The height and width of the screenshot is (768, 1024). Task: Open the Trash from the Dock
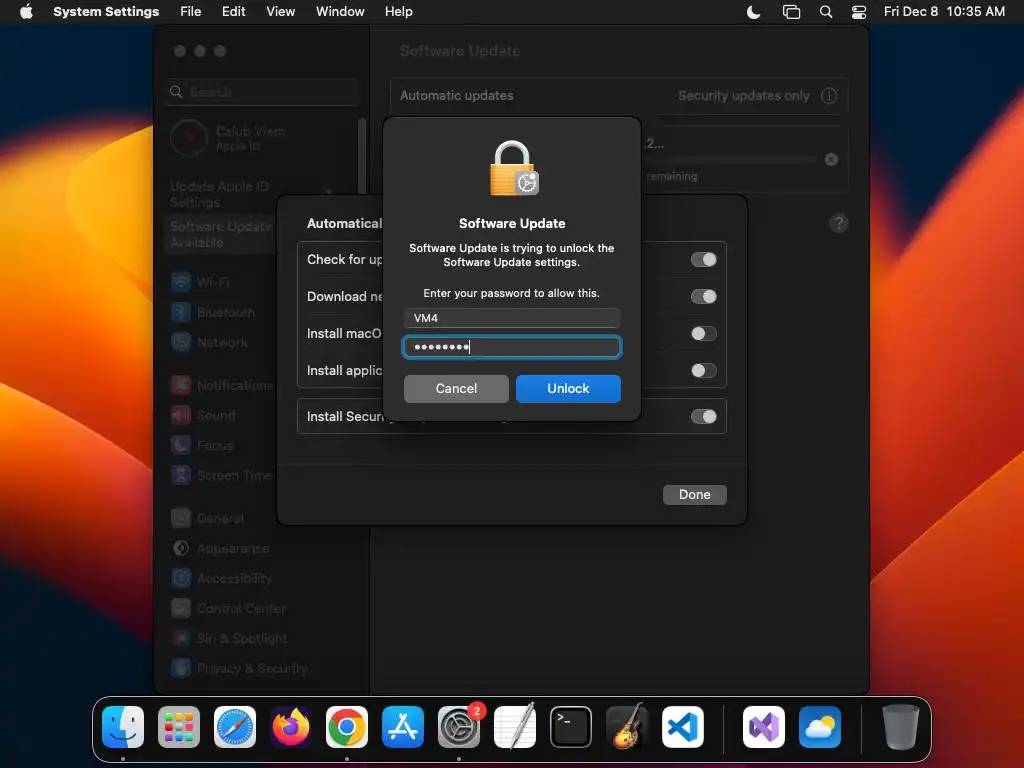tap(901, 727)
